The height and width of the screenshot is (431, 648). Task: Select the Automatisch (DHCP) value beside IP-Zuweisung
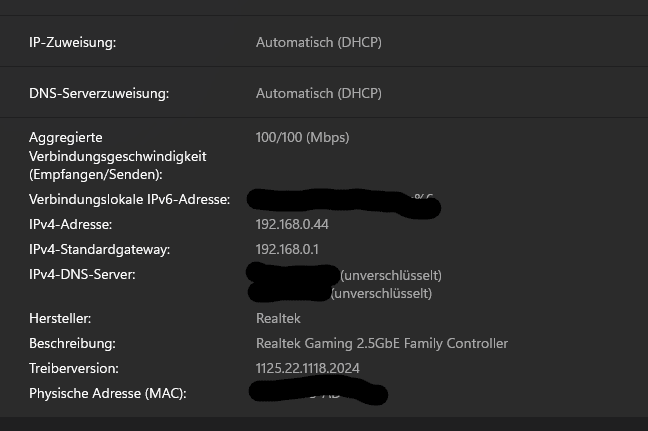318,42
